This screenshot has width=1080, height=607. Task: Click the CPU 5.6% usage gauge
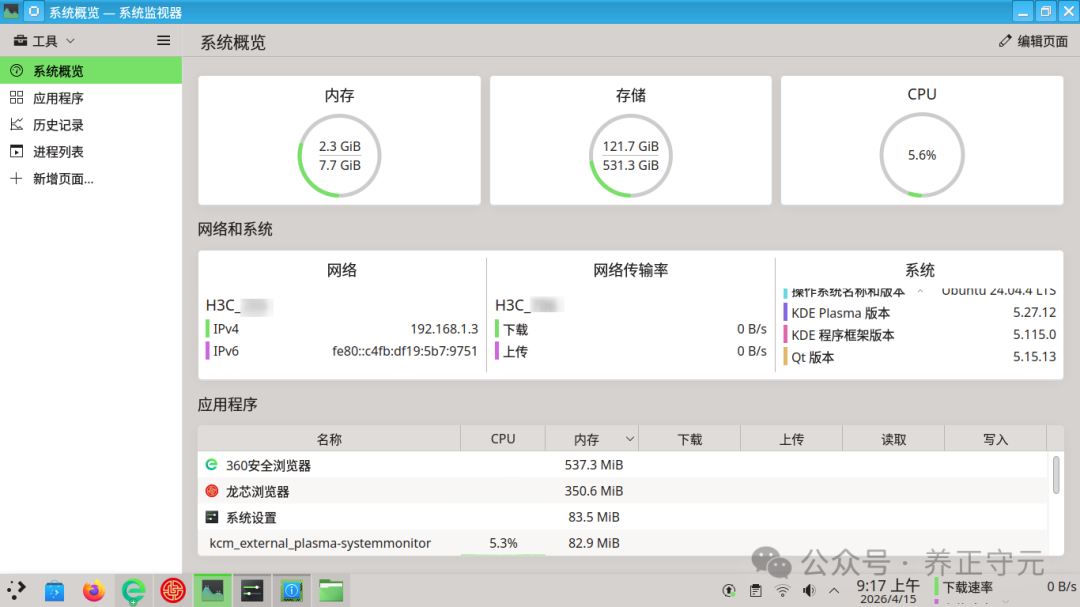coord(922,156)
